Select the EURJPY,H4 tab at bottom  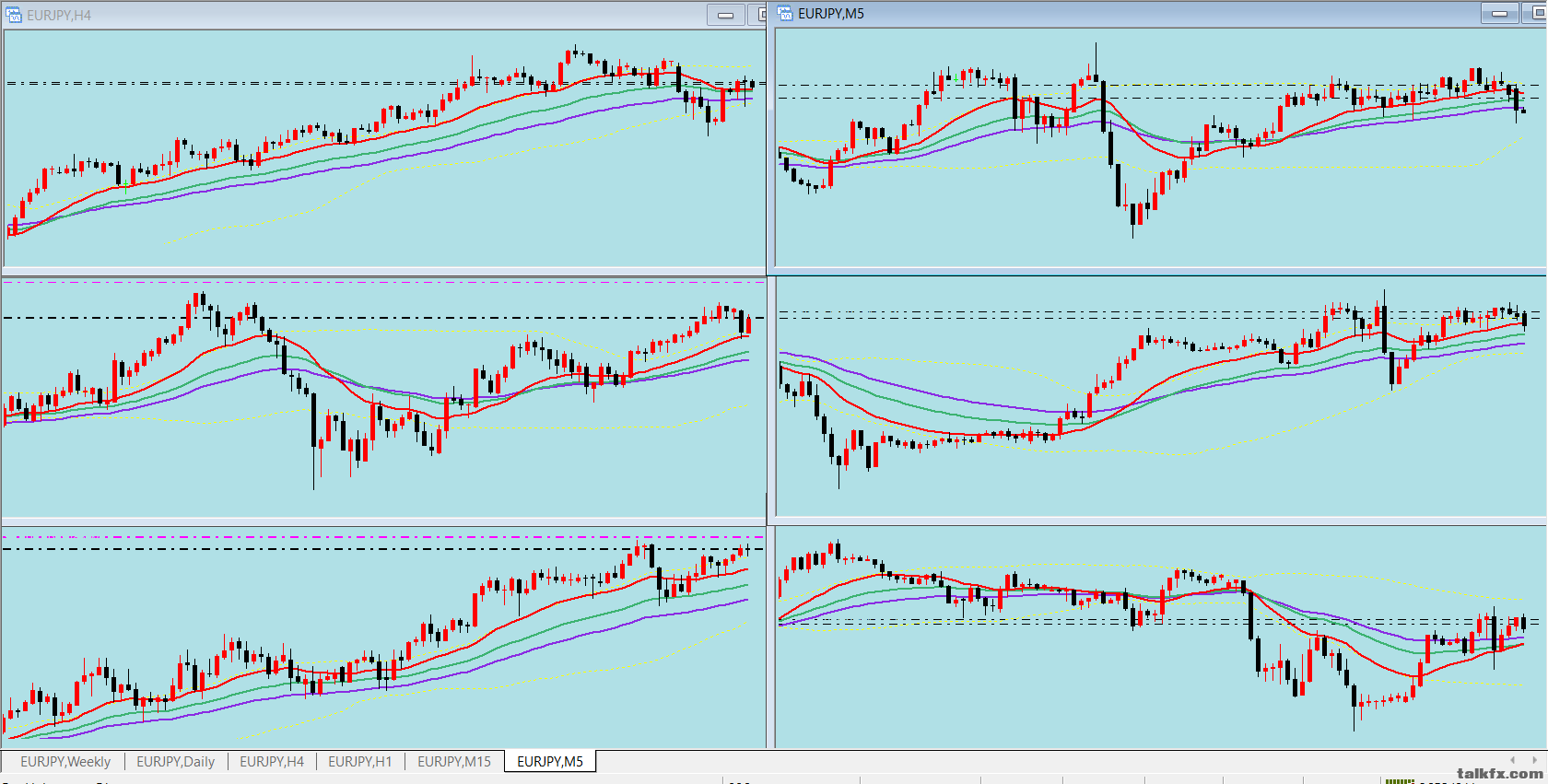272,762
